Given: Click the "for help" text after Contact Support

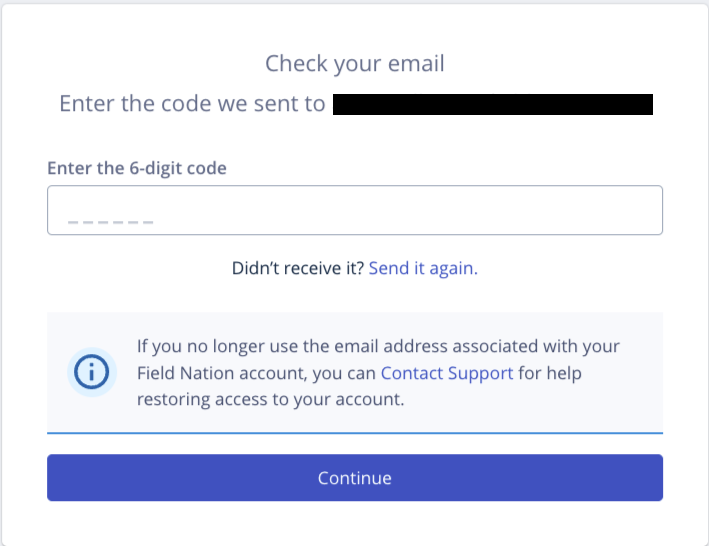Looking at the screenshot, I should (x=549, y=373).
